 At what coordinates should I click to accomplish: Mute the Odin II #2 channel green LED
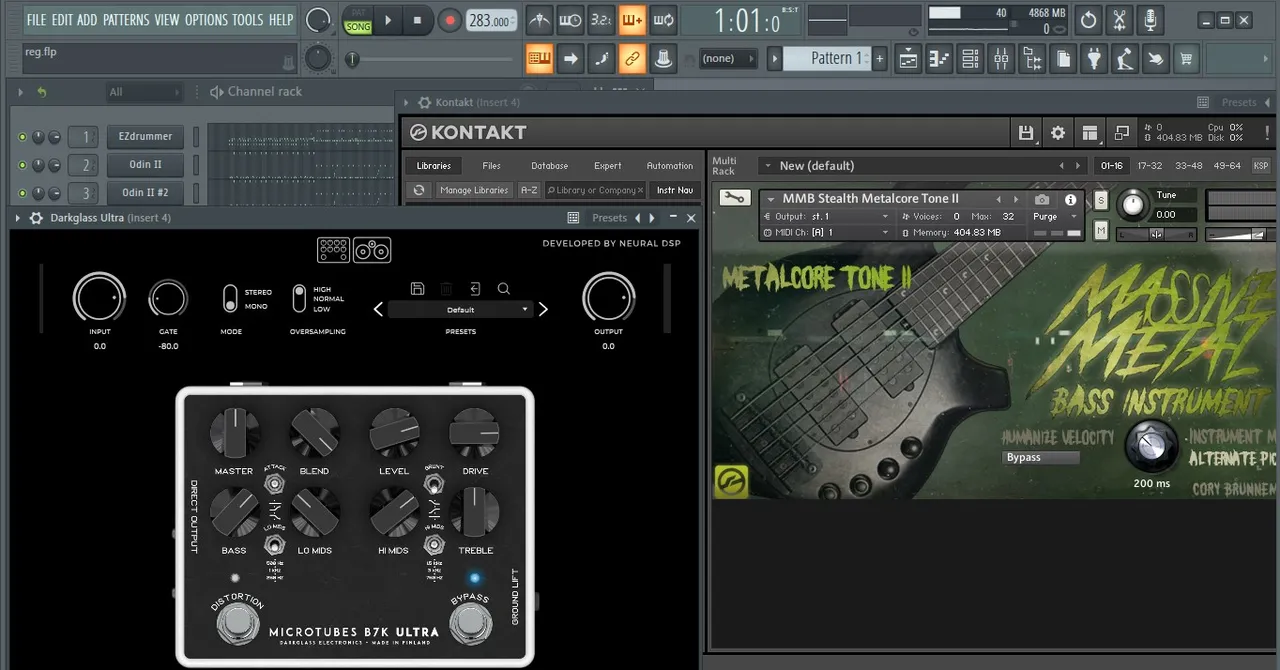tap(22, 193)
